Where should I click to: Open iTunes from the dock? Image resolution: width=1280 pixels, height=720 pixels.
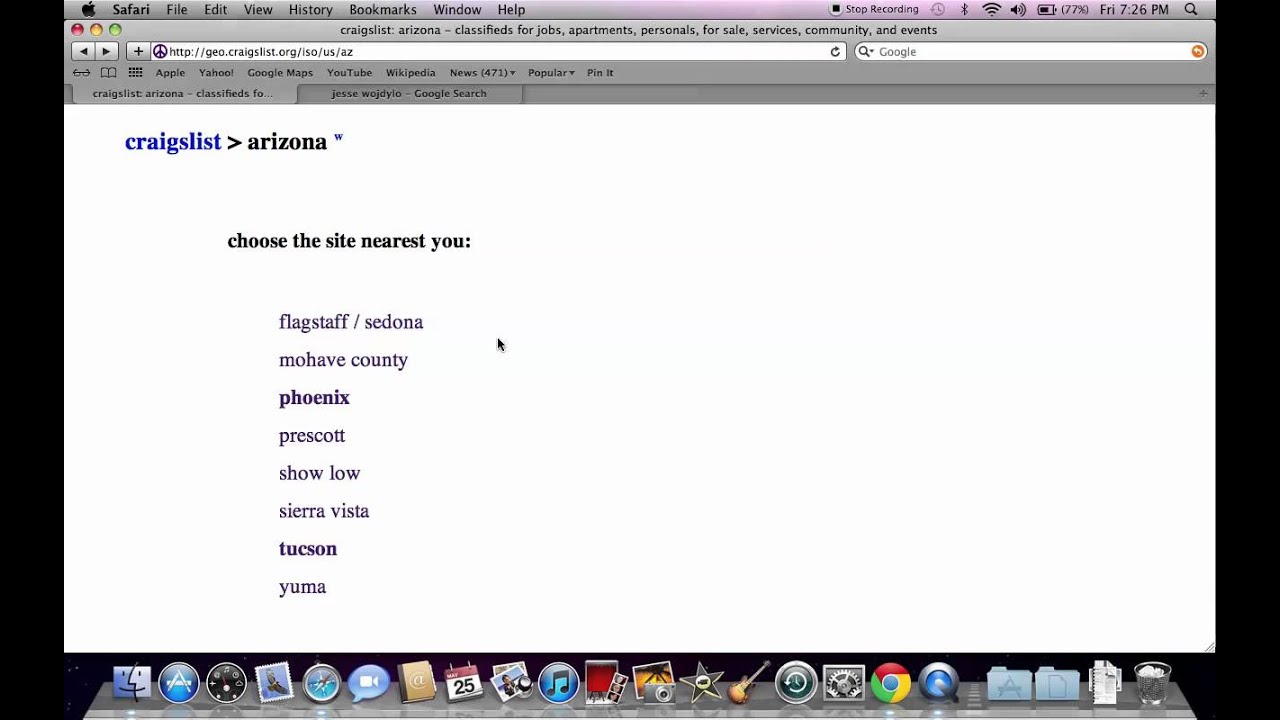pyautogui.click(x=558, y=683)
